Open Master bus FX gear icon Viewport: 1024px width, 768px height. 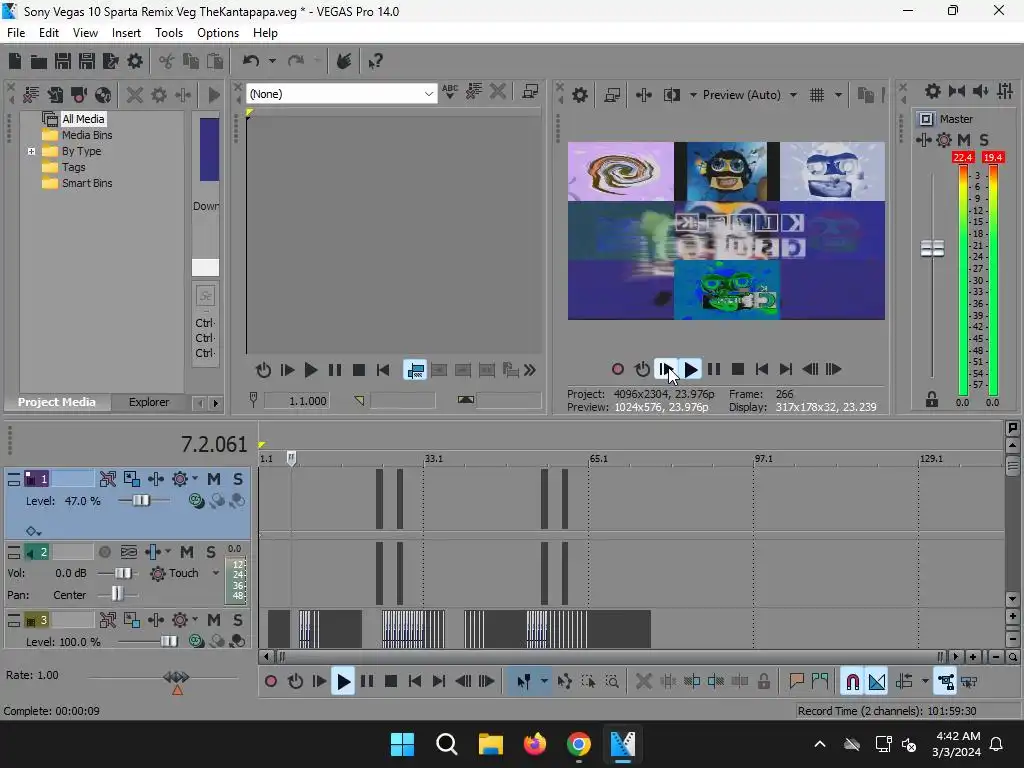[944, 140]
